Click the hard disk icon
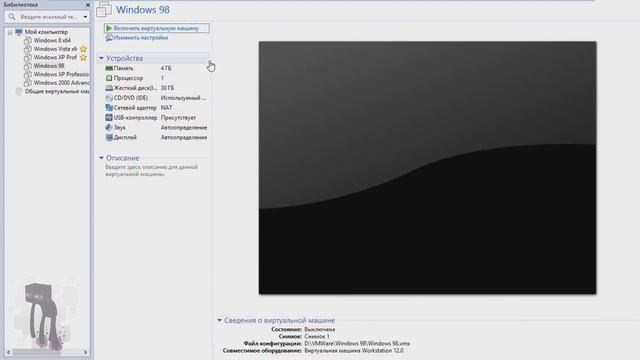This screenshot has height=360, width=640. pyautogui.click(x=109, y=88)
